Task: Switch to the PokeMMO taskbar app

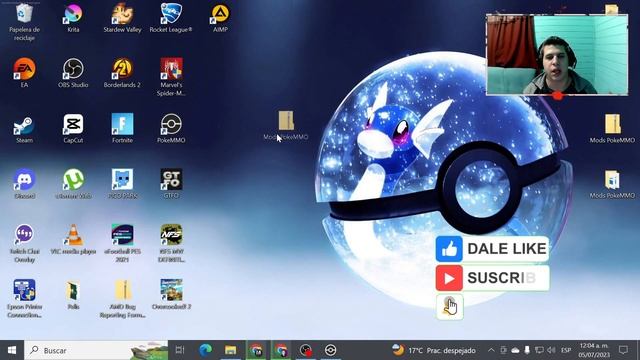Action: [x=330, y=350]
